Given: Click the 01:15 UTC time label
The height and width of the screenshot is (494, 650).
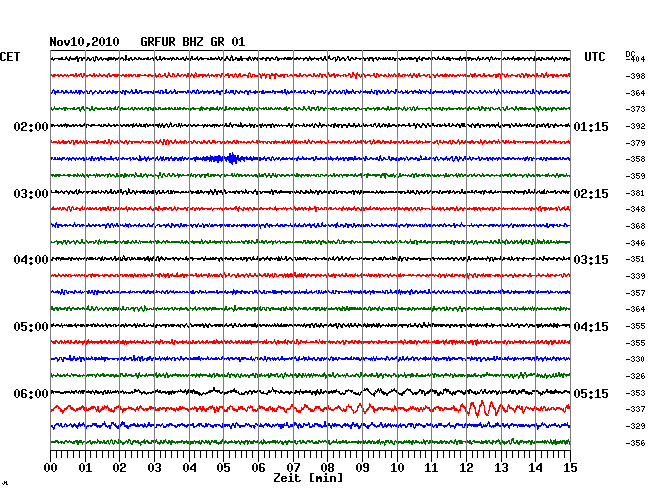Looking at the screenshot, I should click(x=591, y=126).
